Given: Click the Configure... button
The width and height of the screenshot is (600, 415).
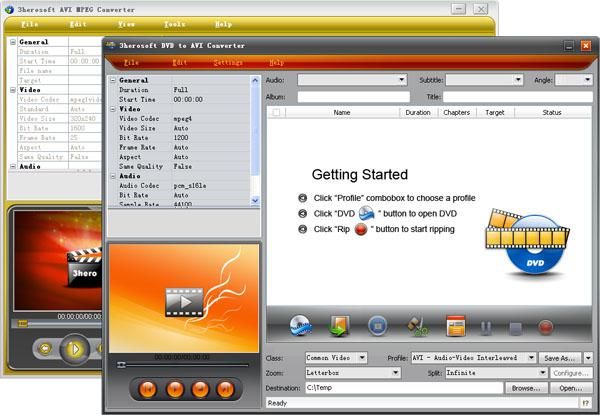Looking at the screenshot, I should click(x=571, y=373).
